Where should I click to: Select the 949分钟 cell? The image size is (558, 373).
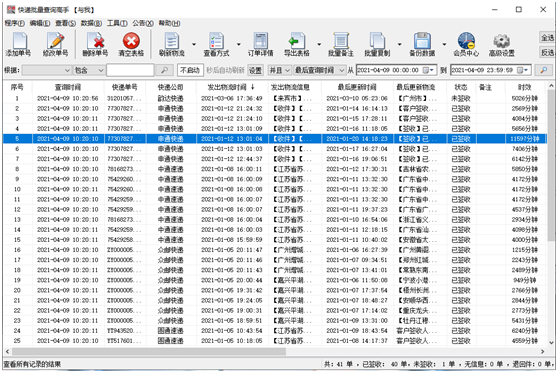tap(525, 280)
